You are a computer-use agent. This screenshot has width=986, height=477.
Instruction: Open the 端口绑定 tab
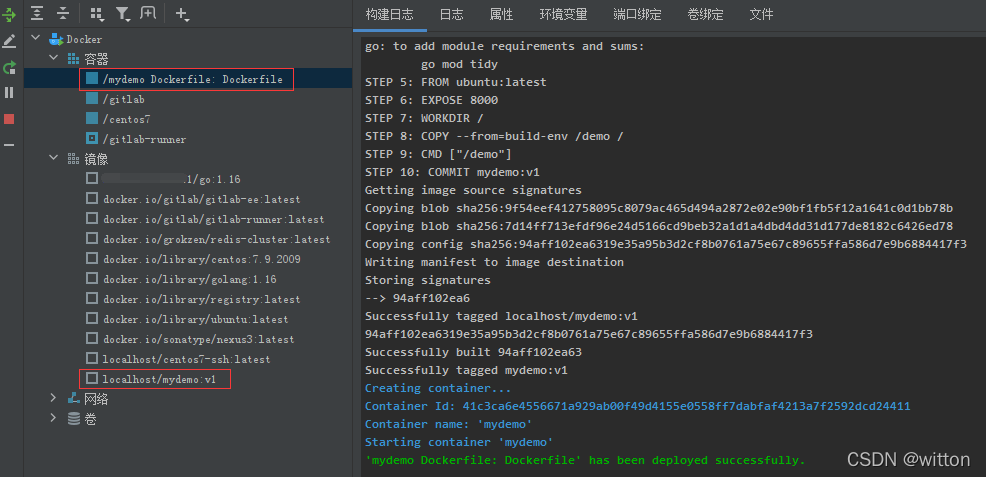point(638,14)
